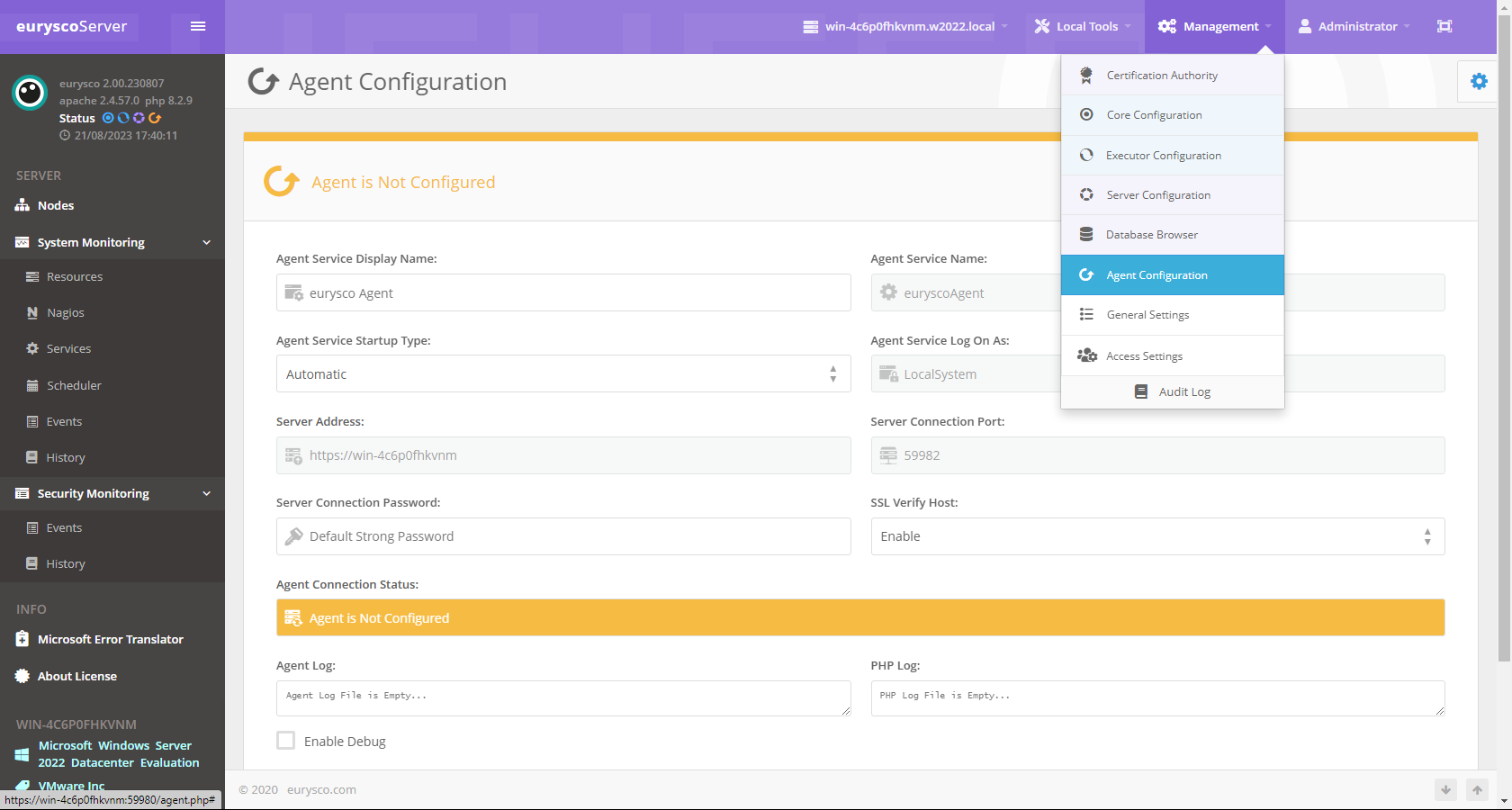Open Security Monitoring Events link
Viewport: 1512px width, 810px height.
(x=64, y=527)
